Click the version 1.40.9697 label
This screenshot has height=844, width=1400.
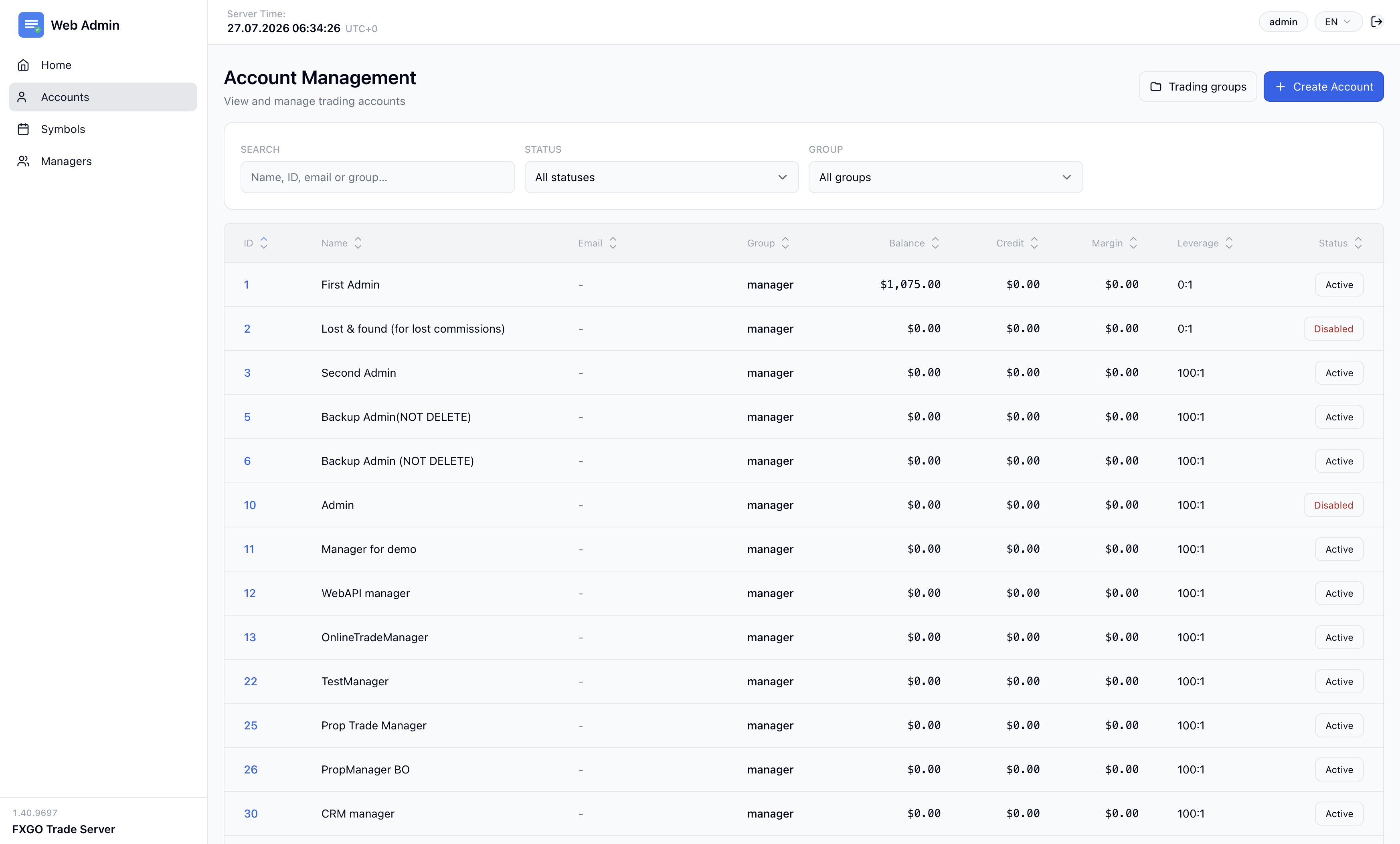point(34,813)
